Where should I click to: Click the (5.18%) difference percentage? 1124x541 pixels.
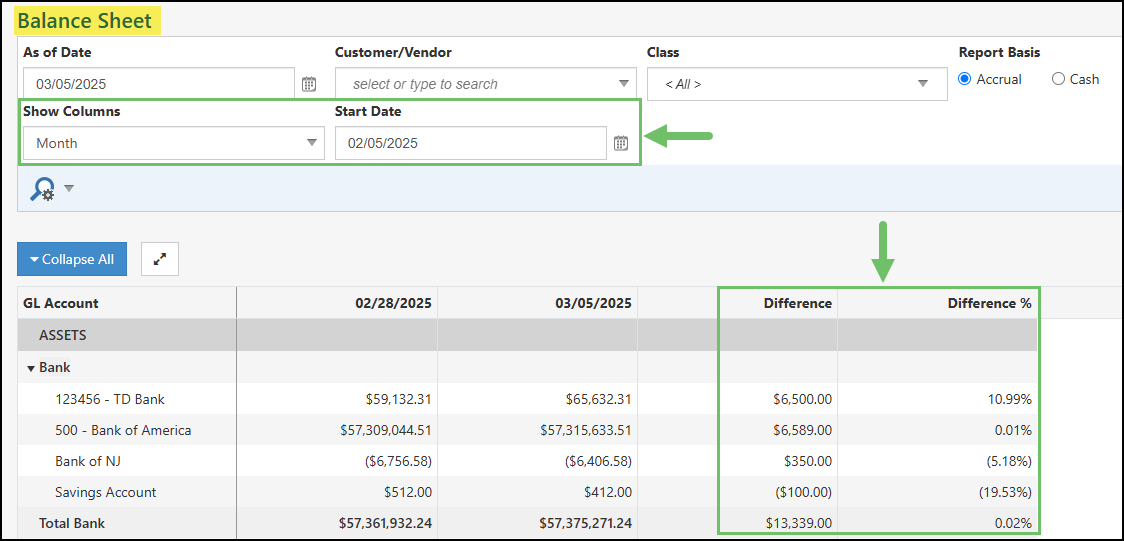tap(1007, 461)
